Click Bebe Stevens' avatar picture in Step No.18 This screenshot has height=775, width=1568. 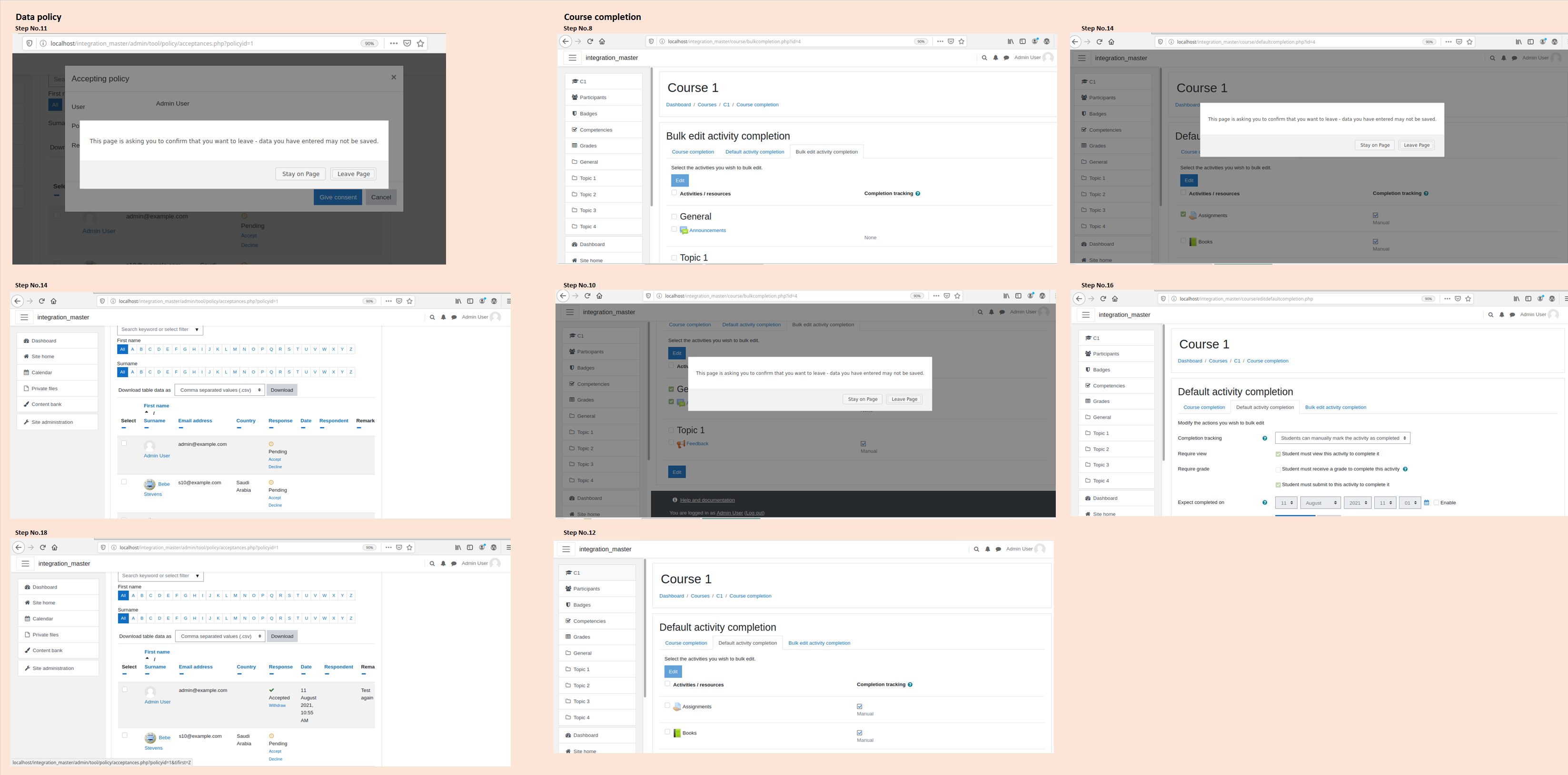[x=150, y=738]
